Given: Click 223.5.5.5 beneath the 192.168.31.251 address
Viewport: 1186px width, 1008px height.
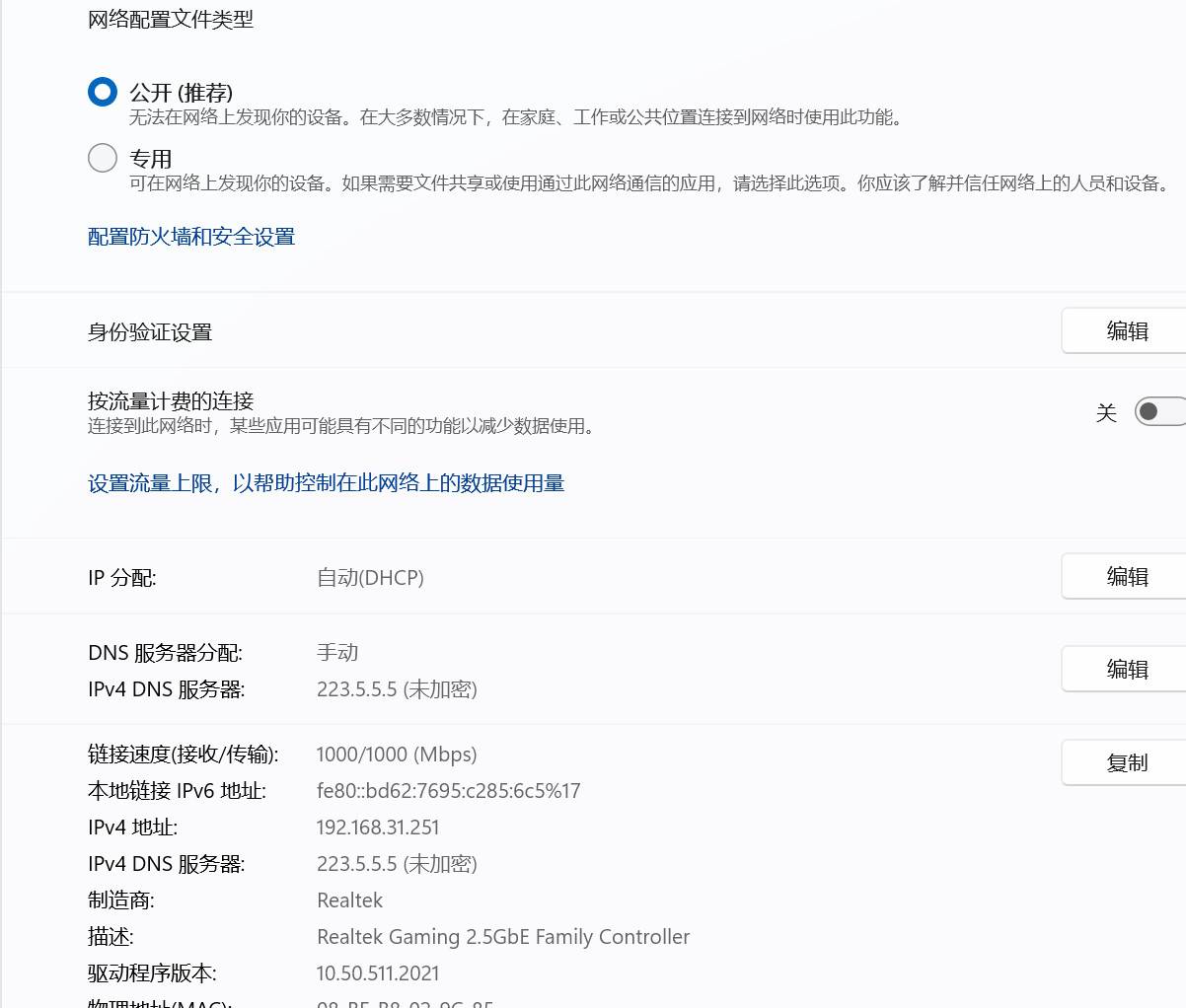Looking at the screenshot, I should [x=397, y=864].
